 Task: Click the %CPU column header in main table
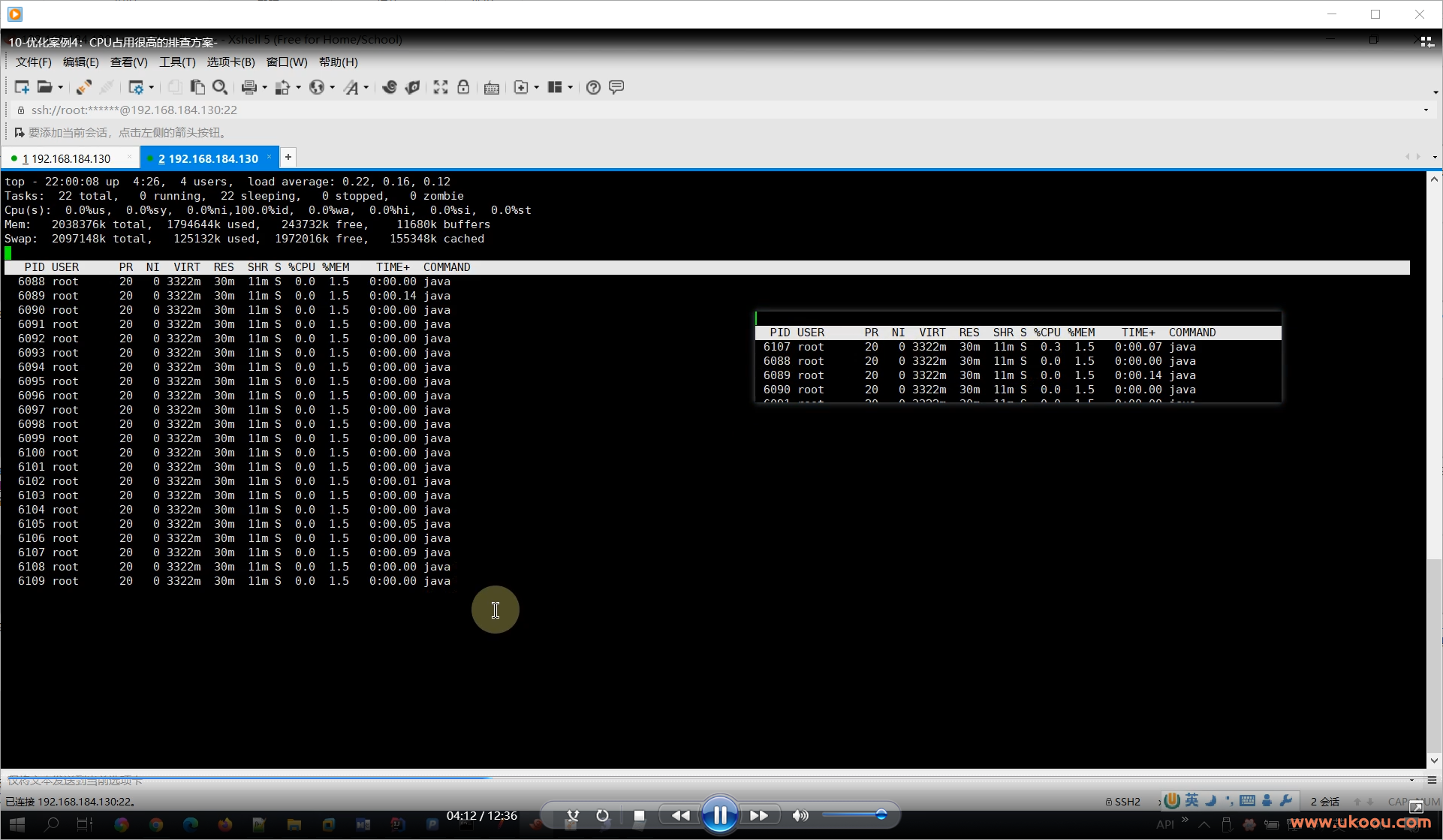tap(302, 267)
